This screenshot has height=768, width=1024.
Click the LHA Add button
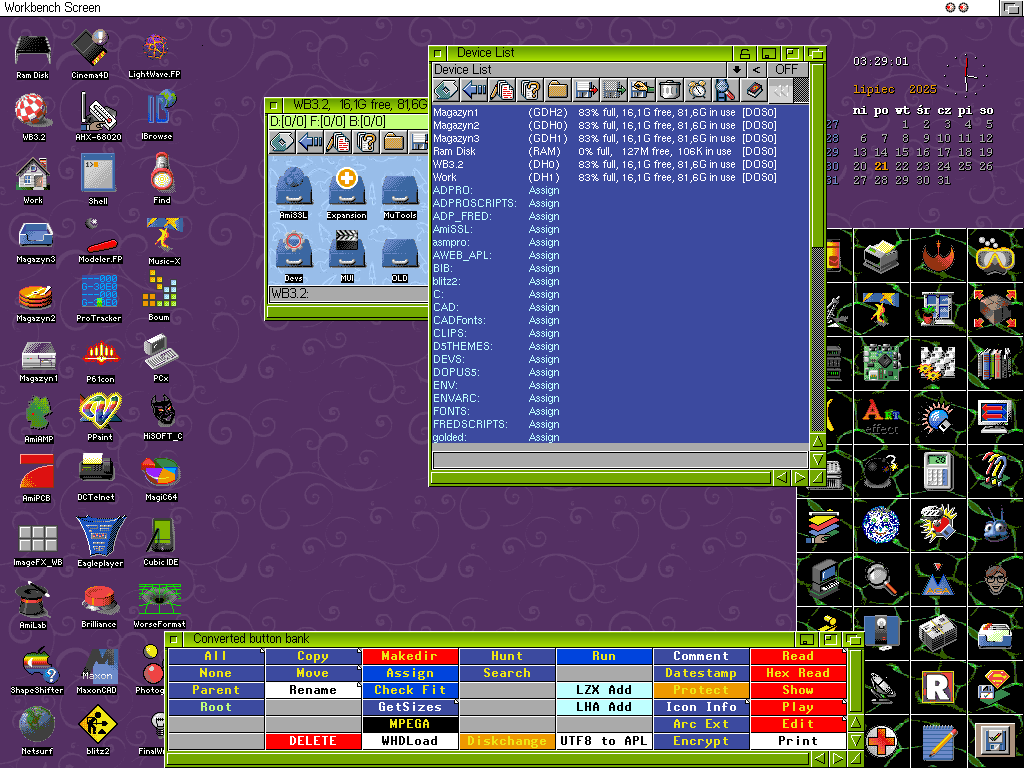604,707
